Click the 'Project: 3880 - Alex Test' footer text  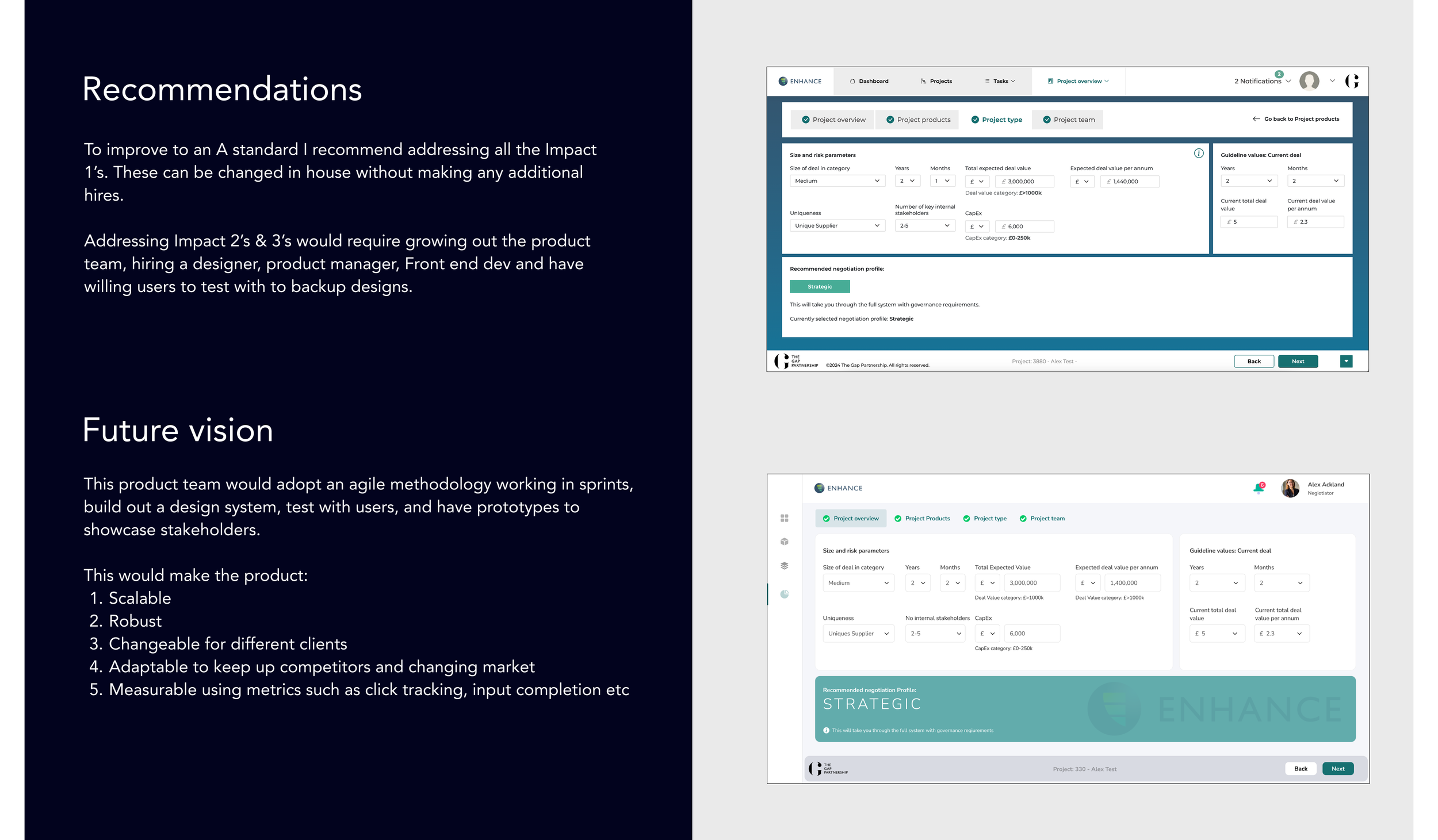point(1044,362)
